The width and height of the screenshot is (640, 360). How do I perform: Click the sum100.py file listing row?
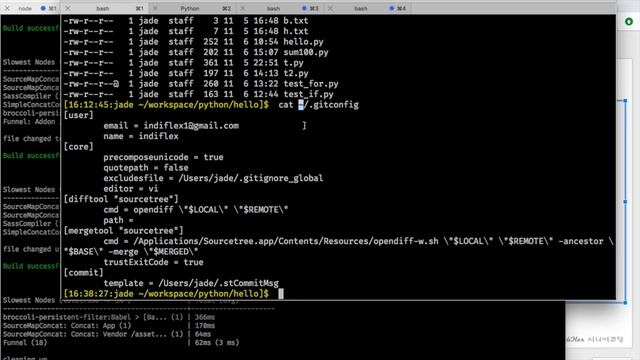pyautogui.click(x=196, y=52)
